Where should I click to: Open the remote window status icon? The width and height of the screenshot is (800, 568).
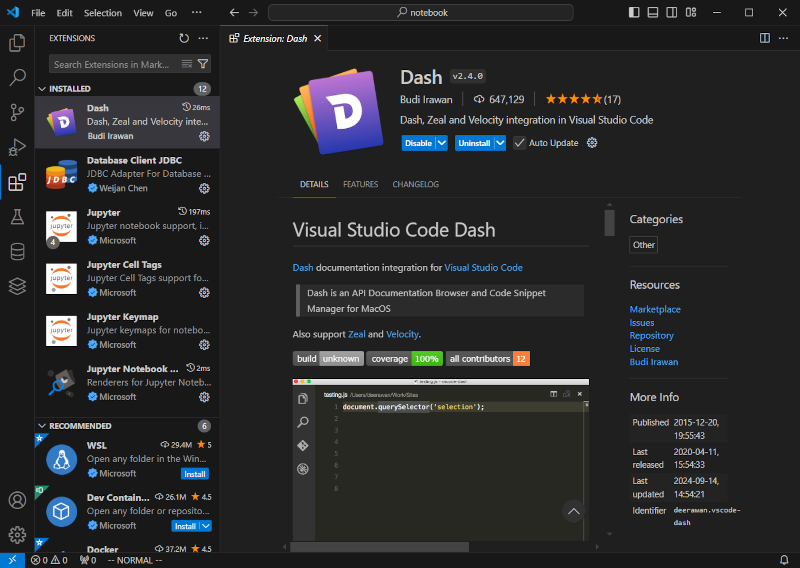click(x=12, y=560)
